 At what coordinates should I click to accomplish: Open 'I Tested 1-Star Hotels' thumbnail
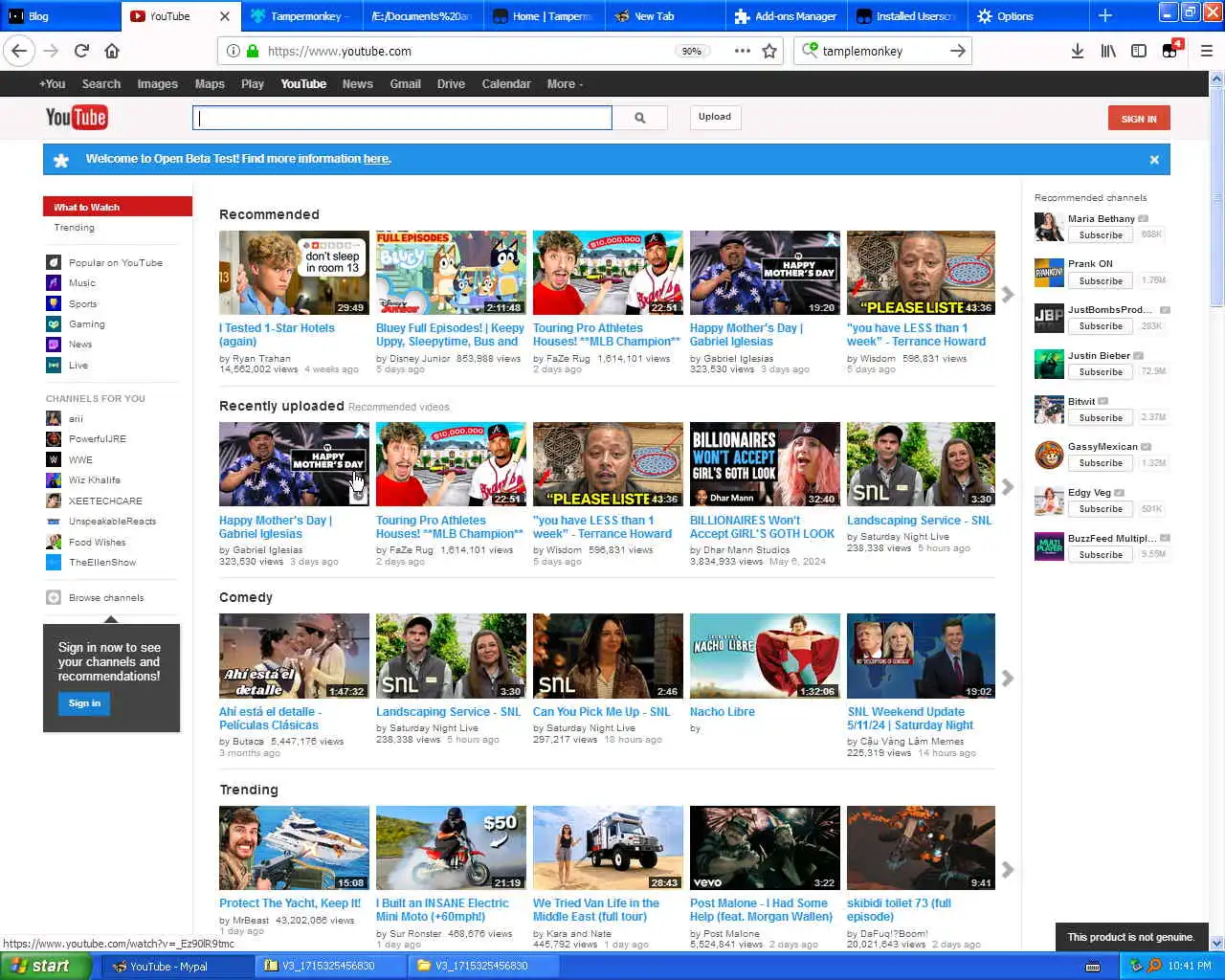click(294, 273)
